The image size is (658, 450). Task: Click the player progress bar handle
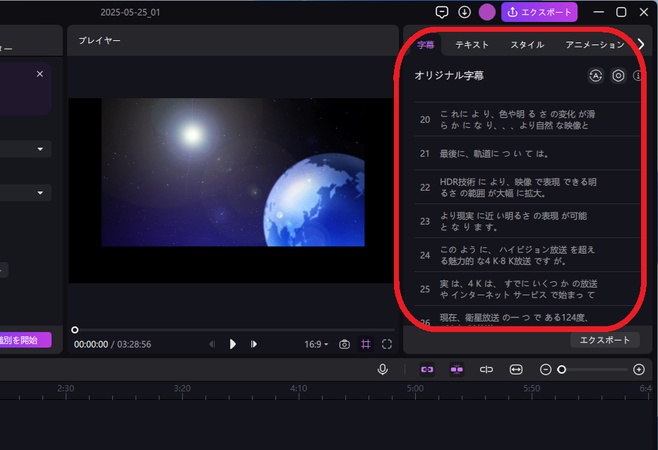(x=75, y=330)
